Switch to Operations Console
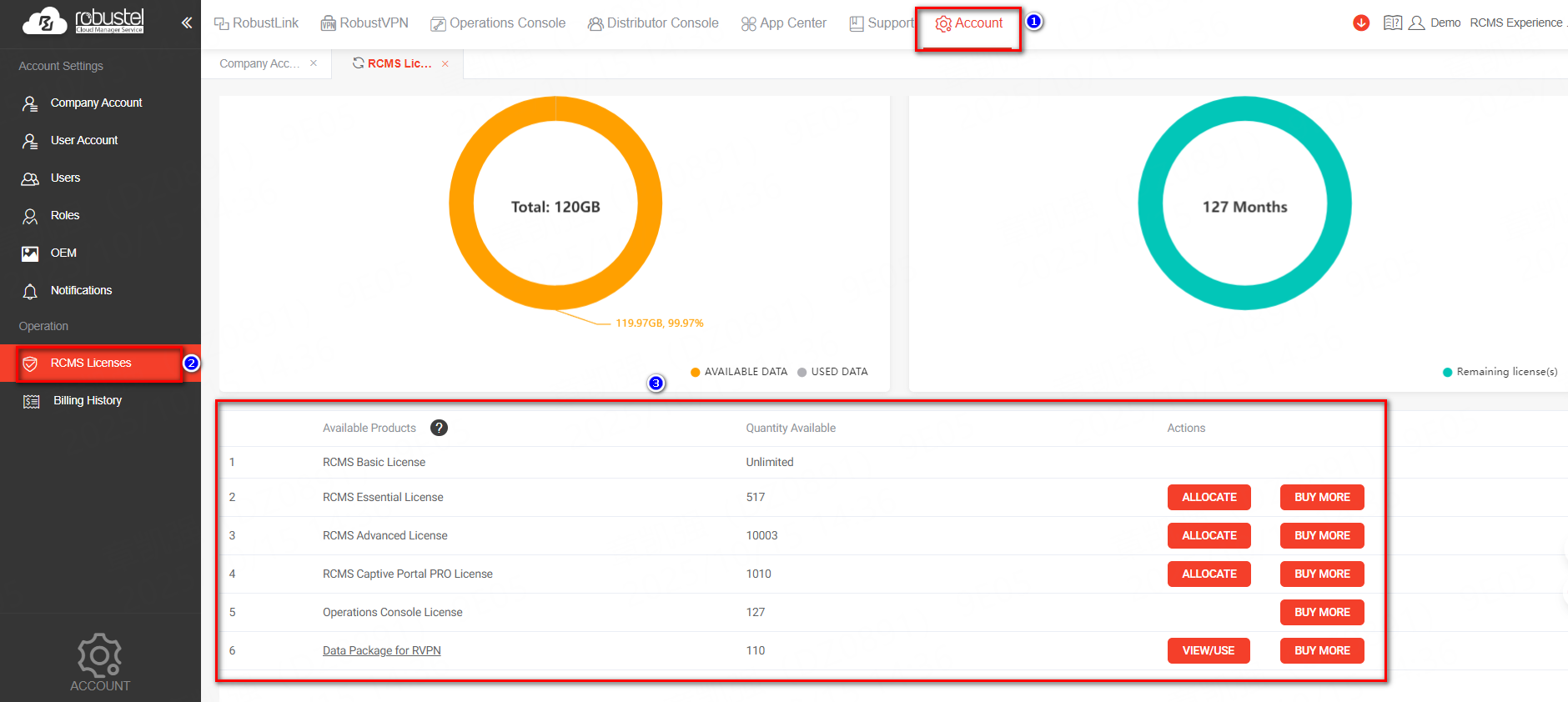Image resolution: width=1568 pixels, height=702 pixels. 498,23
